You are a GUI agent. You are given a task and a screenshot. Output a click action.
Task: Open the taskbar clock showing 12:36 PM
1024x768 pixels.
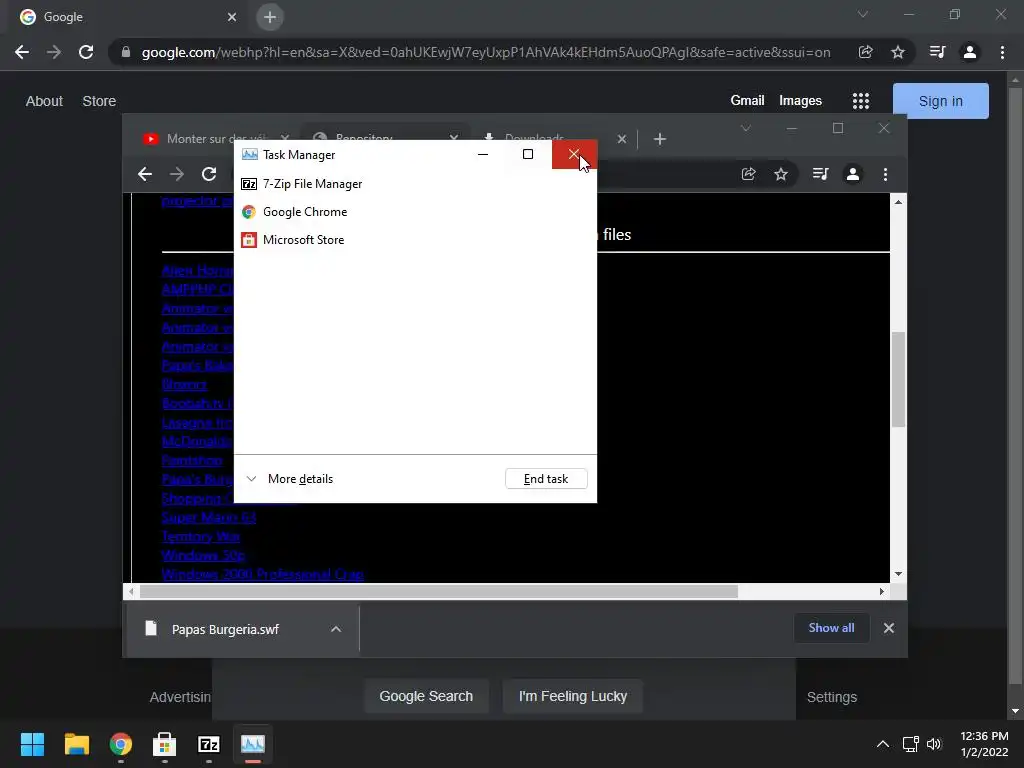coord(984,744)
